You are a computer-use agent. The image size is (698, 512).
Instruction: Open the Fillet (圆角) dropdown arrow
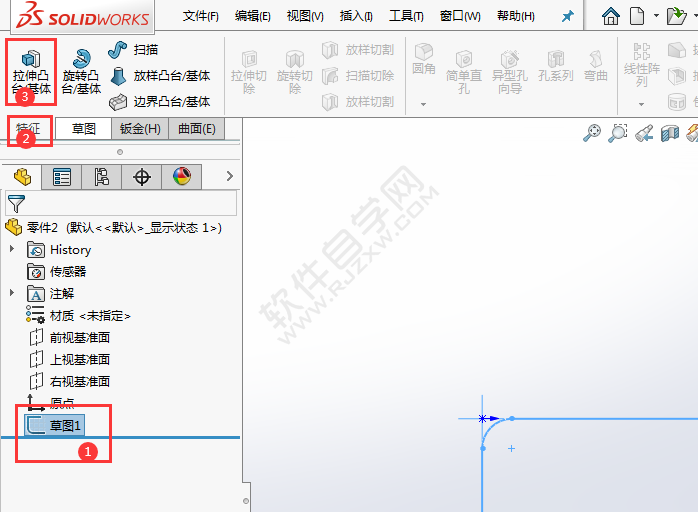(x=423, y=104)
